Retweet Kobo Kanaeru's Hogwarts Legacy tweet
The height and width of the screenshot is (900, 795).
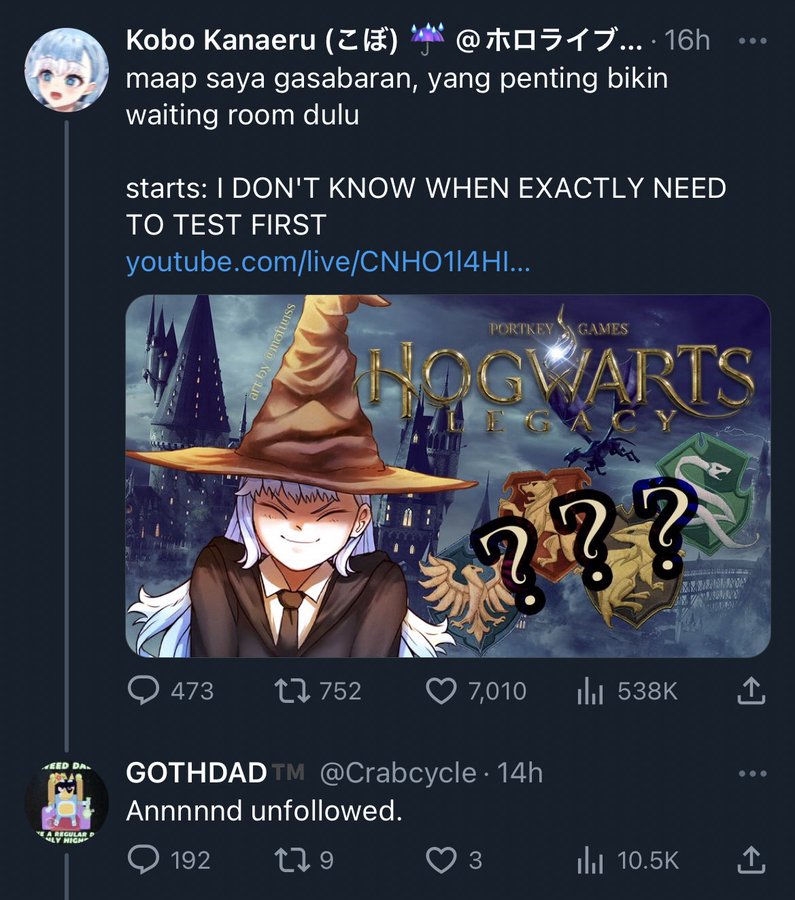292,691
